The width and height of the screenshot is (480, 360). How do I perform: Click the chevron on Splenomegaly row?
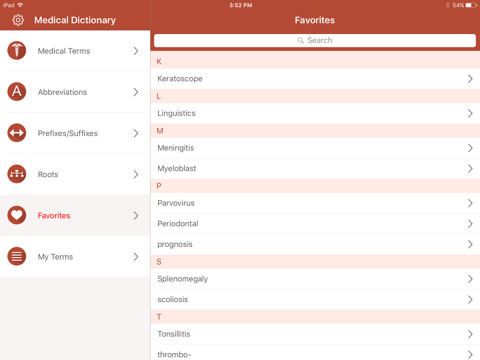470,279
